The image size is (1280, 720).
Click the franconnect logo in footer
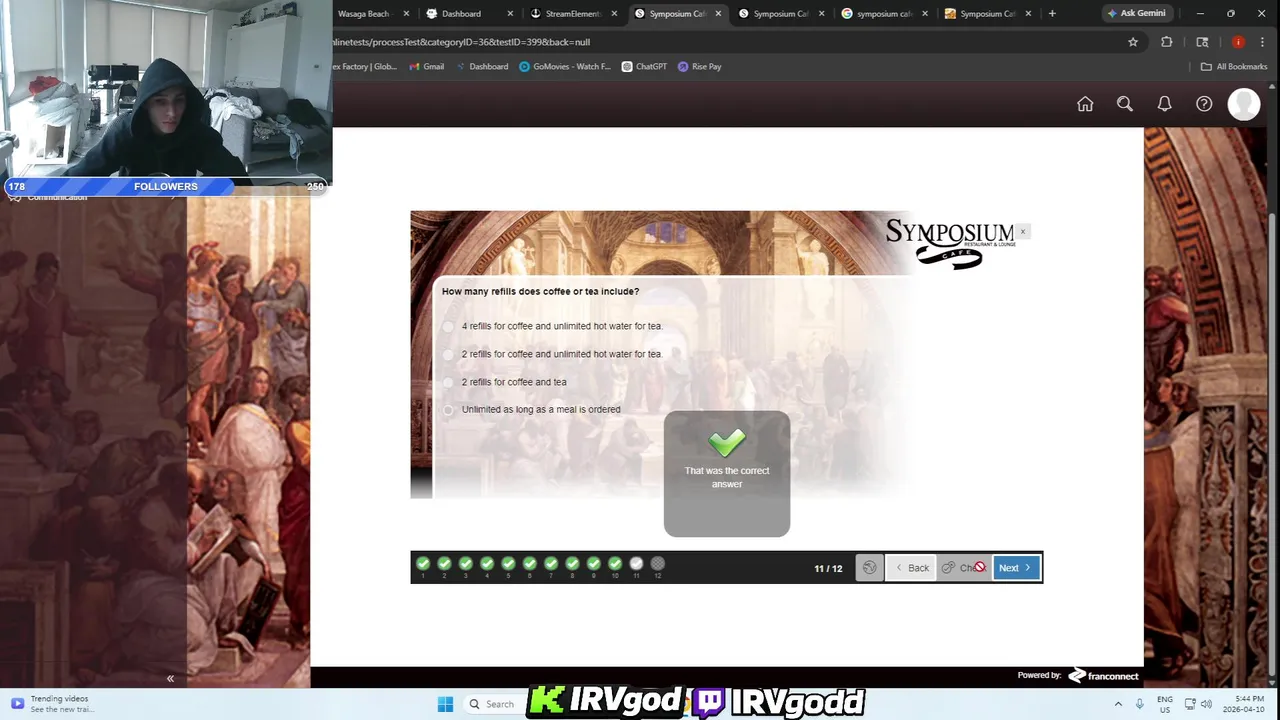coord(1103,676)
